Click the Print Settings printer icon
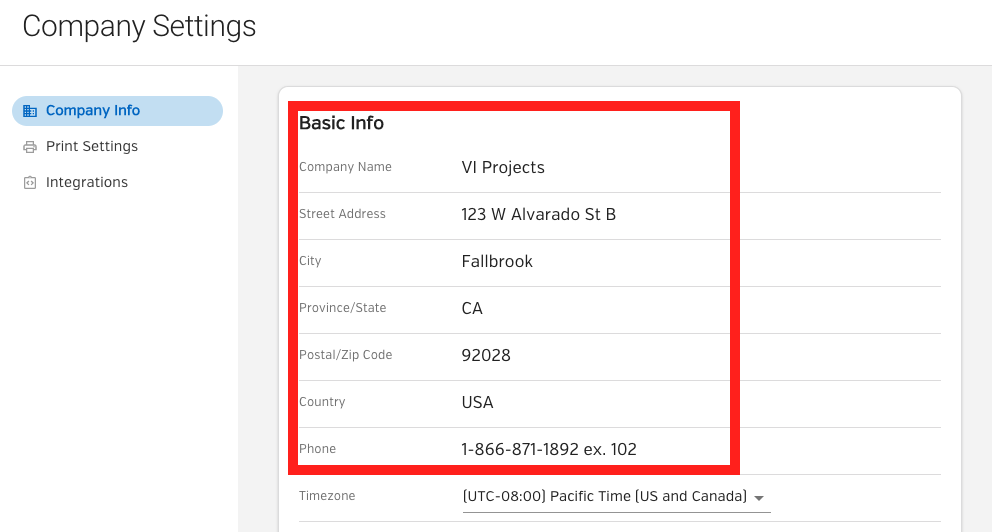992x532 pixels. (30, 147)
